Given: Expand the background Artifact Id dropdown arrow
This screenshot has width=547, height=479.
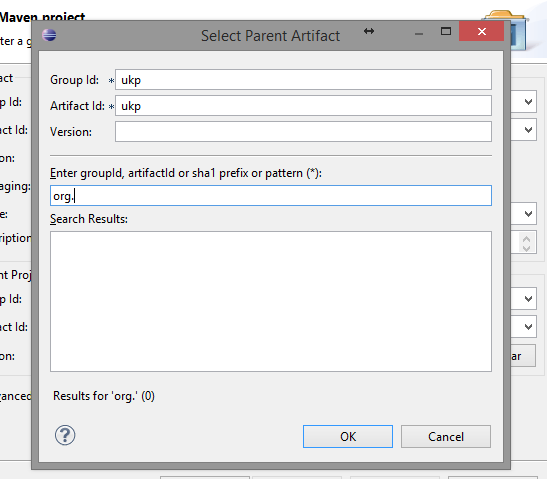Looking at the screenshot, I should [528, 130].
